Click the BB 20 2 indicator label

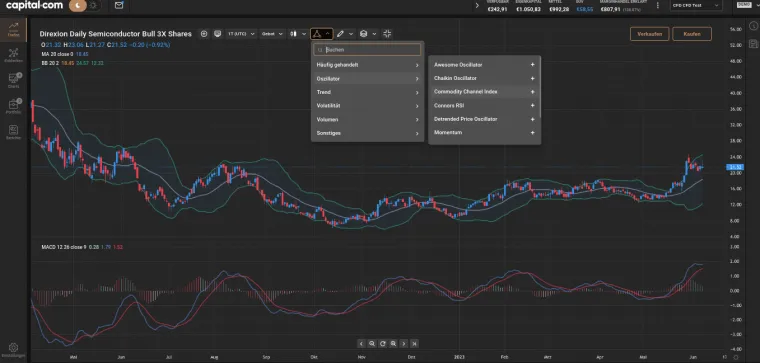coord(49,63)
